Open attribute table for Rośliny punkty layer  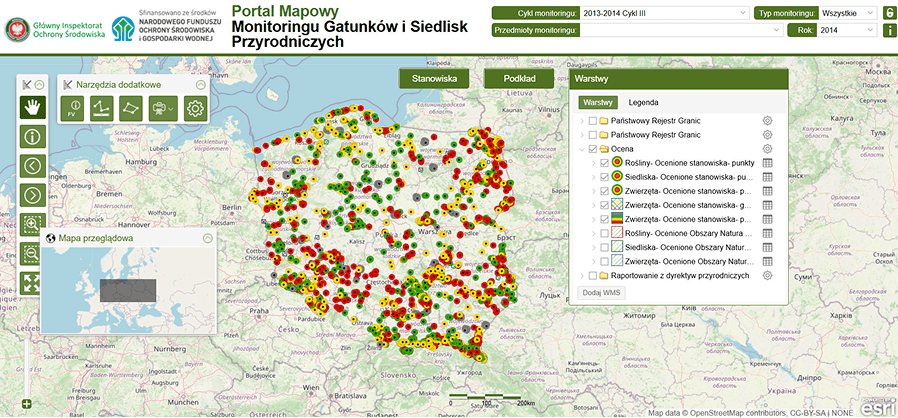pyautogui.click(x=768, y=162)
